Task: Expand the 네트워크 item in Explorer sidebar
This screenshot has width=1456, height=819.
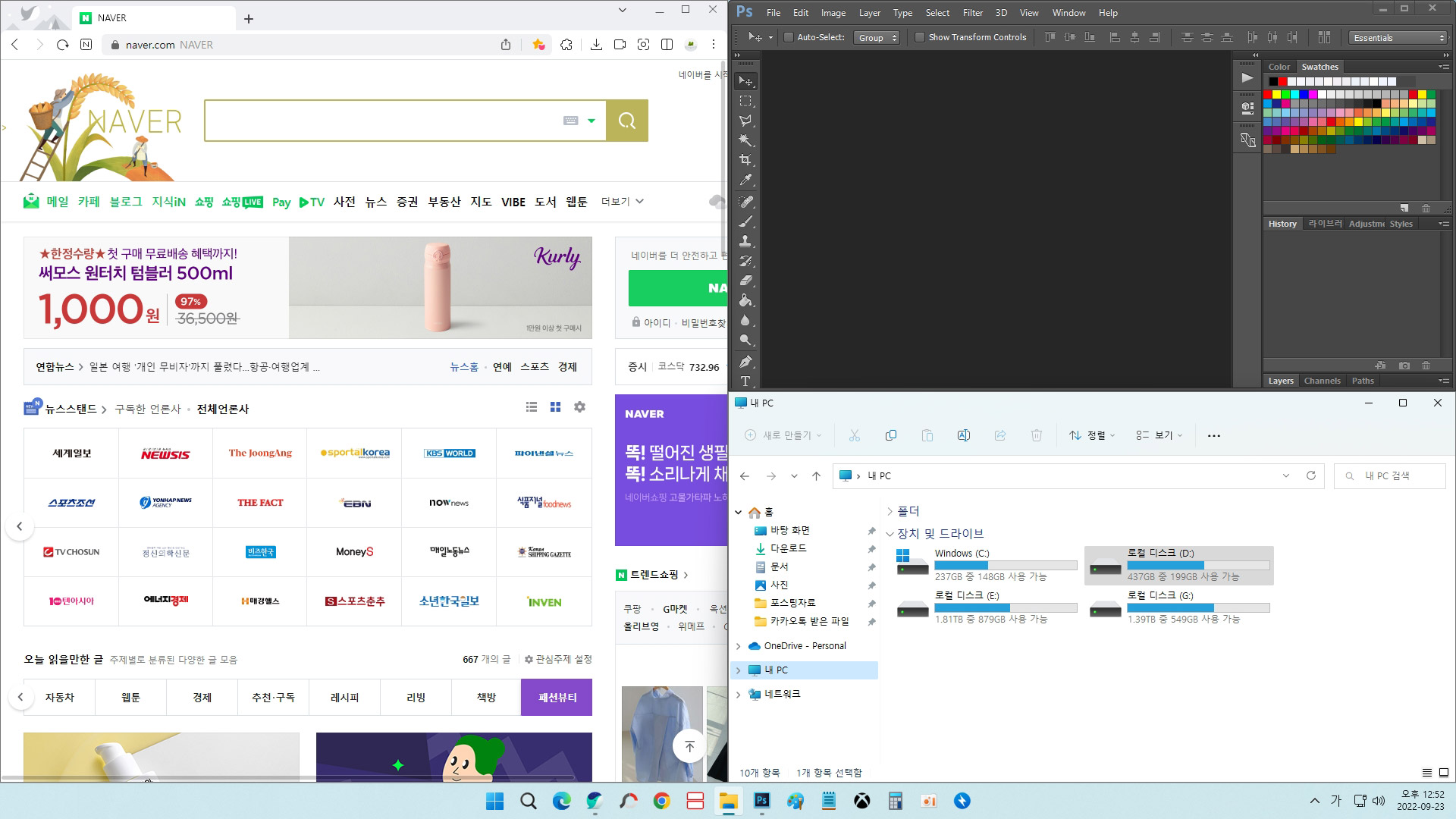Action: pyautogui.click(x=738, y=693)
